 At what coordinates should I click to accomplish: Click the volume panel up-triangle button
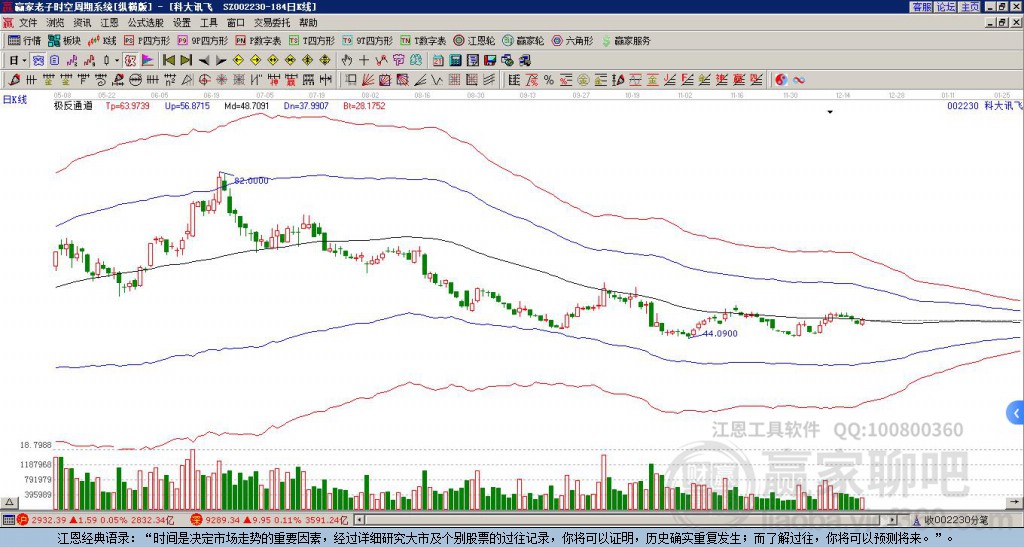tap(9, 503)
